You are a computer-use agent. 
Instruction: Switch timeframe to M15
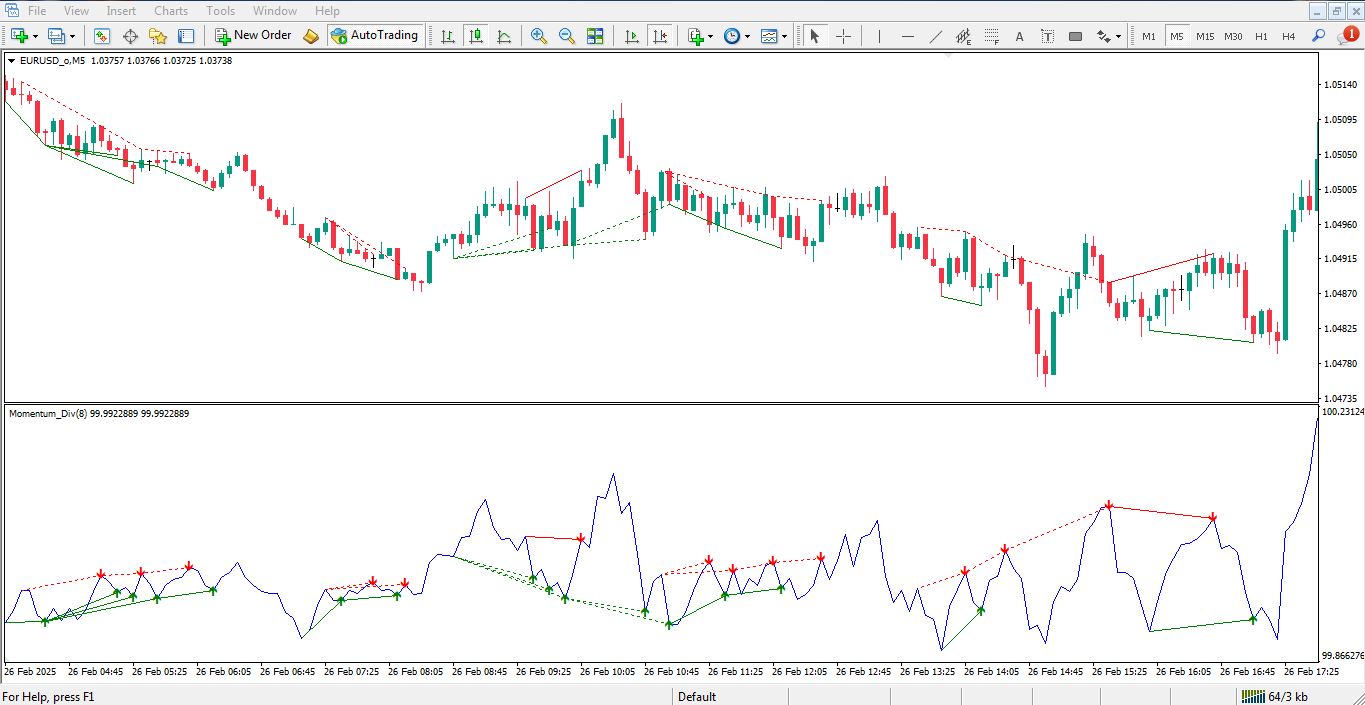tap(1205, 36)
